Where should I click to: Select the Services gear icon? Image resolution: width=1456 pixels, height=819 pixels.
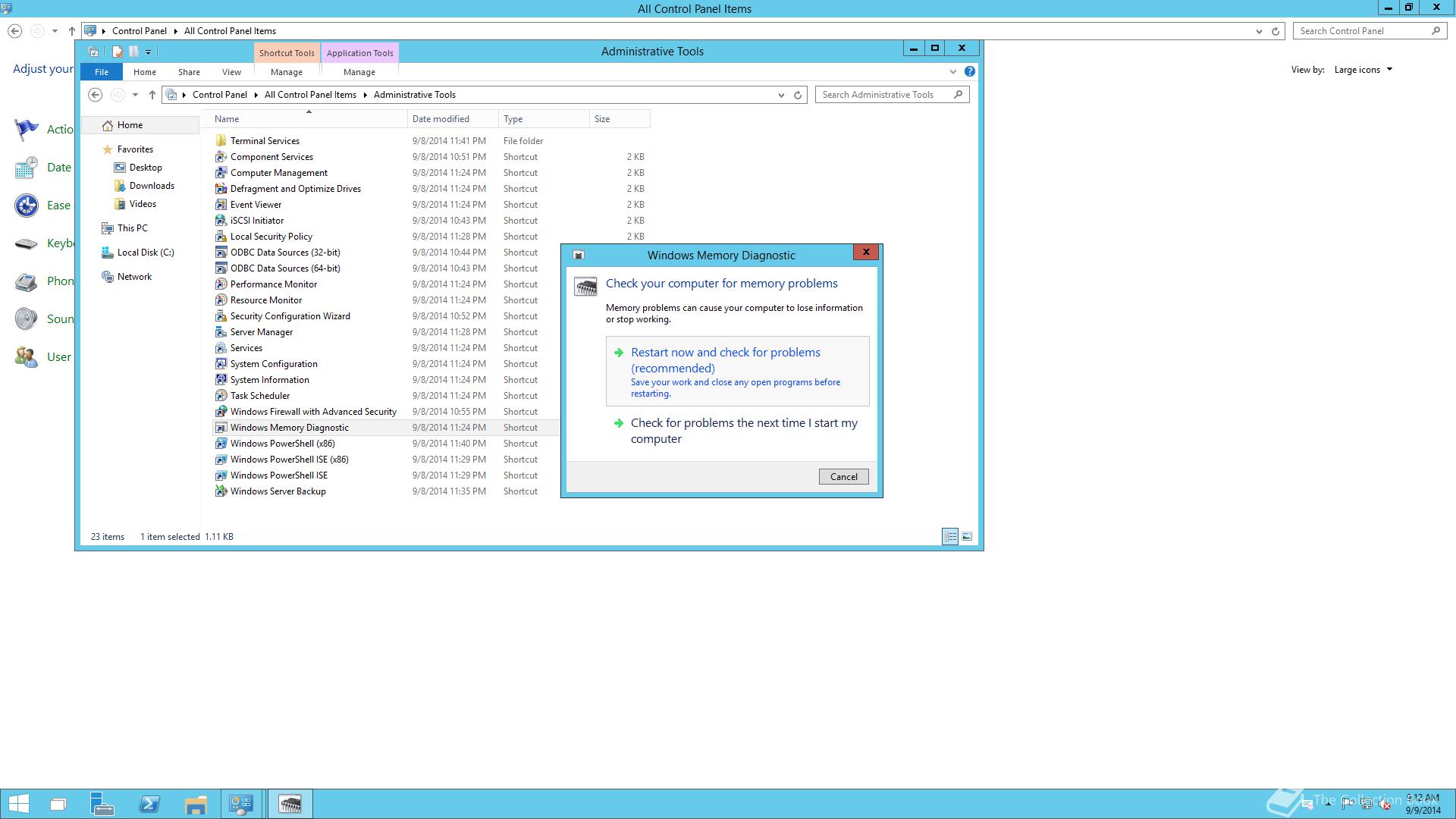tap(221, 347)
